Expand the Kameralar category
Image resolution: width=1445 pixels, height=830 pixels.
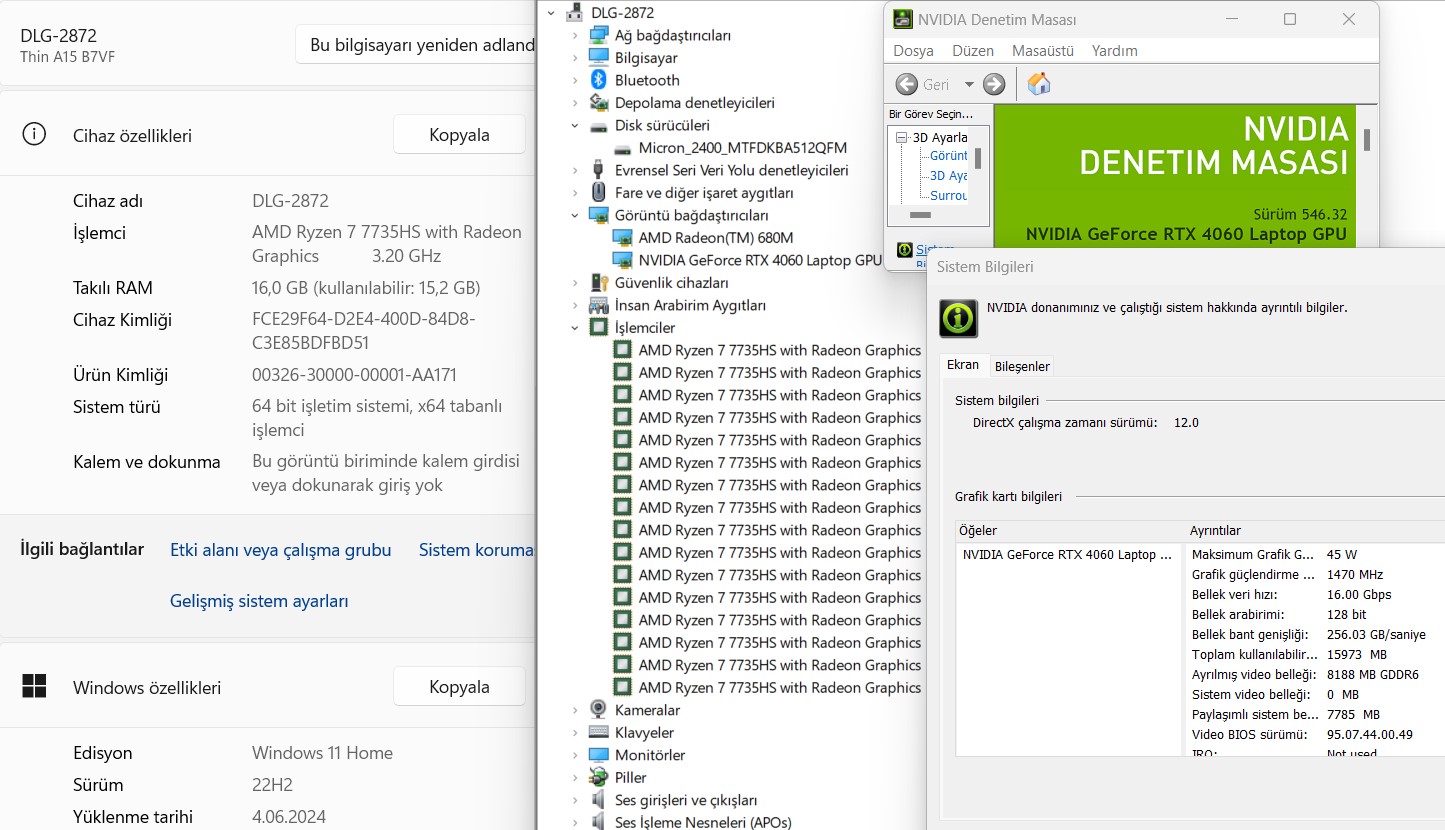point(575,710)
